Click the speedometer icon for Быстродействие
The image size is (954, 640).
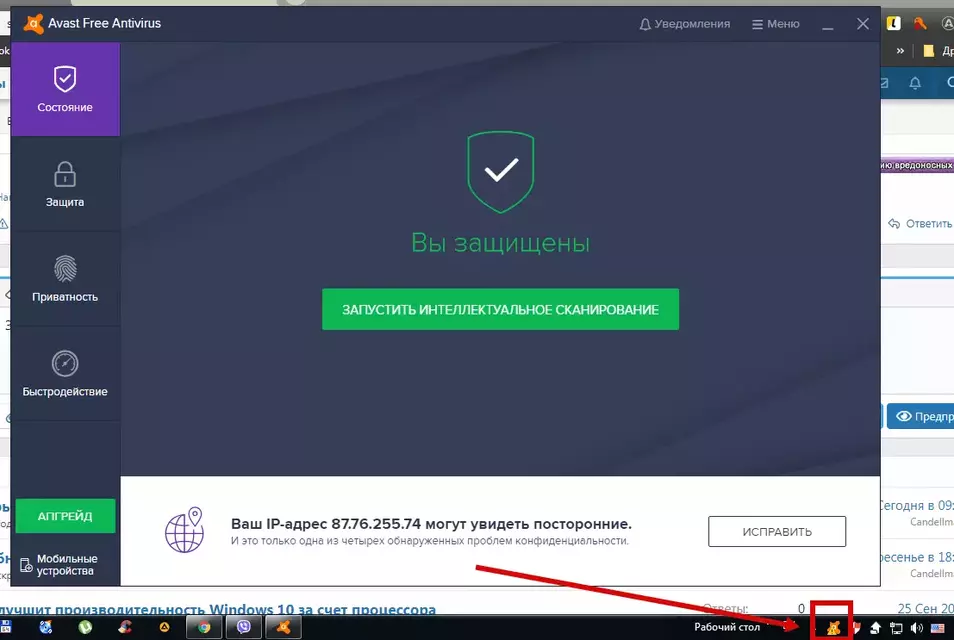(65, 364)
